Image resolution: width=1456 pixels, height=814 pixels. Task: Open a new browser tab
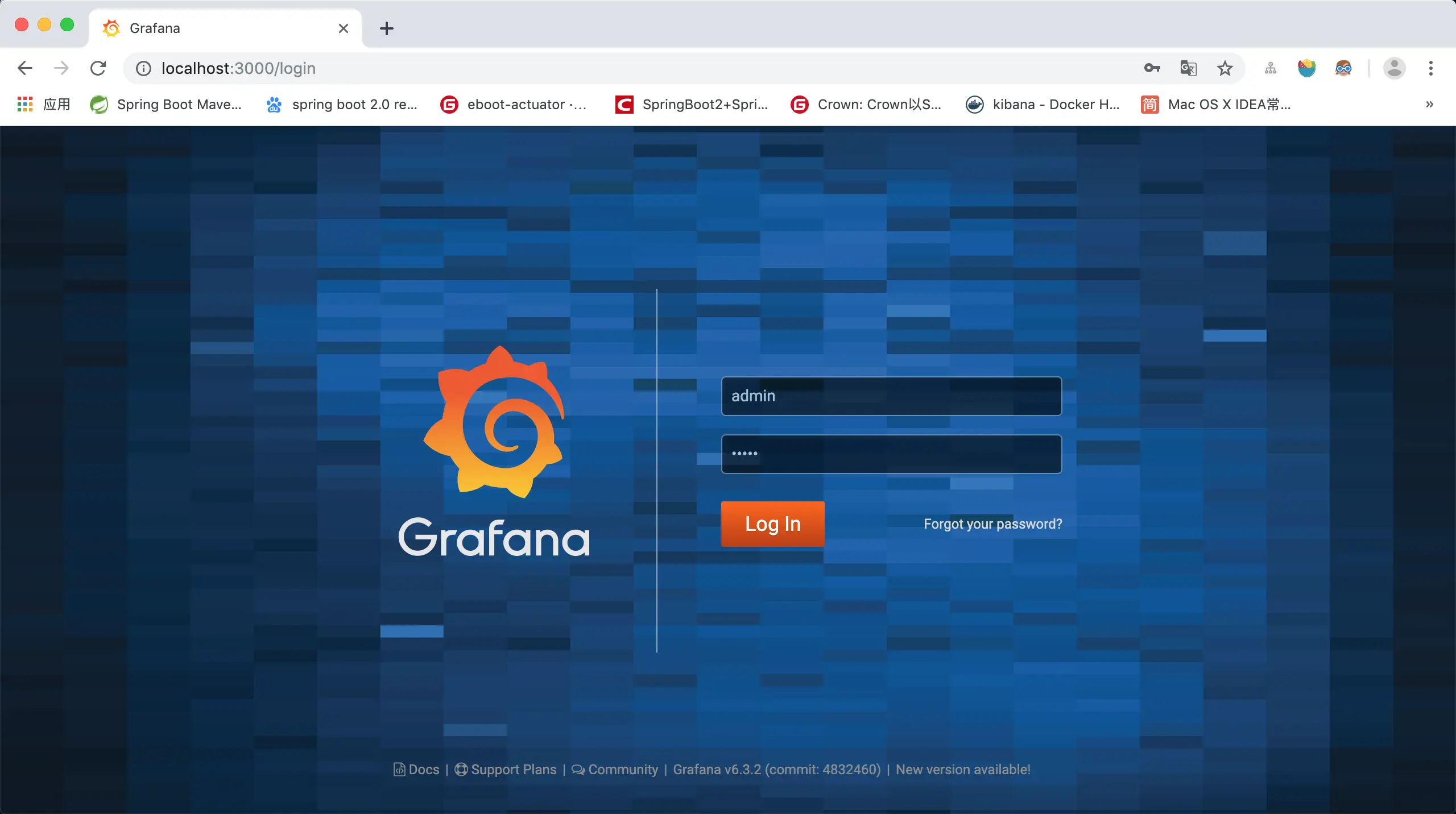(x=387, y=28)
